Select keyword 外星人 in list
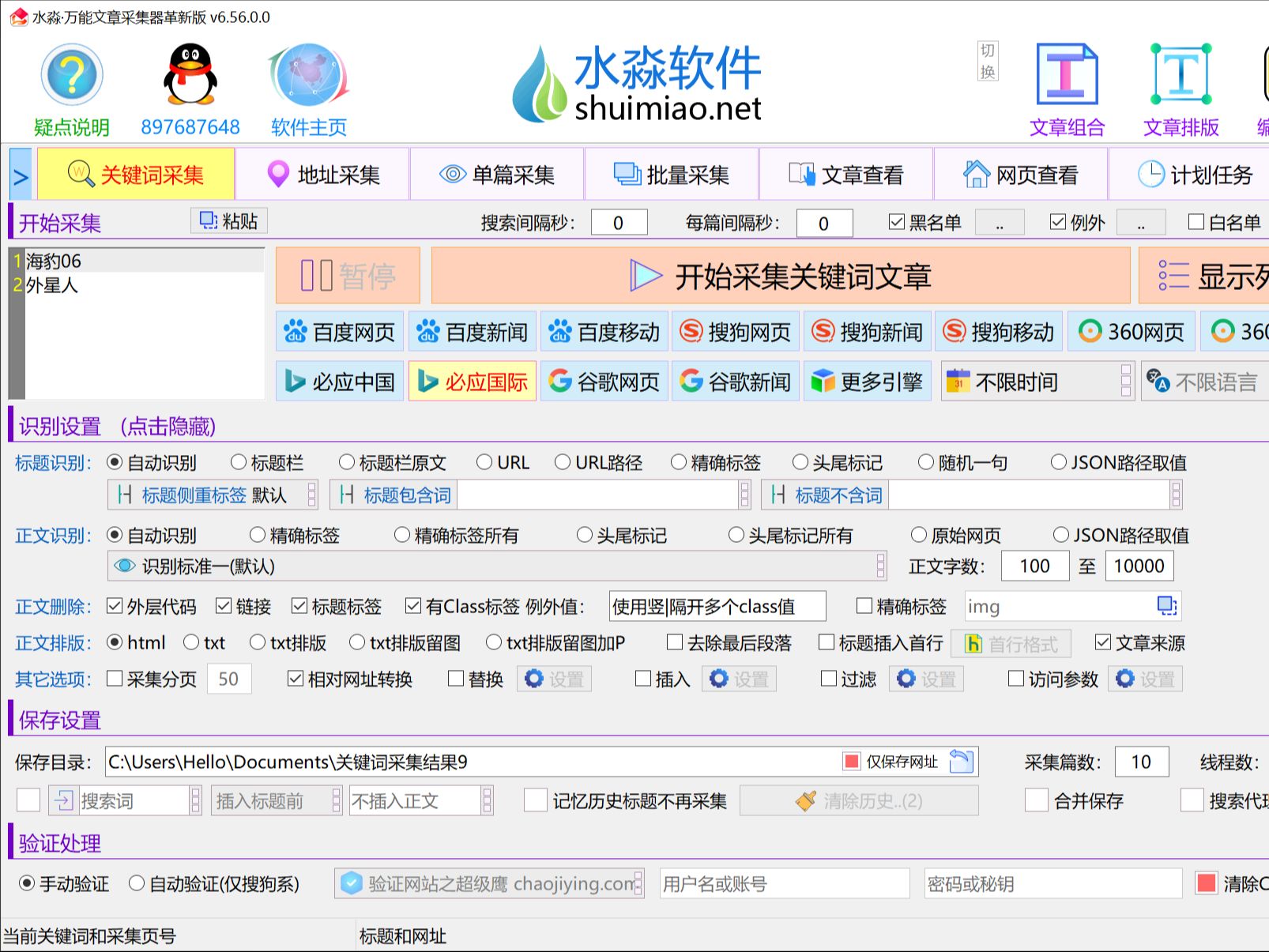 click(x=145, y=284)
